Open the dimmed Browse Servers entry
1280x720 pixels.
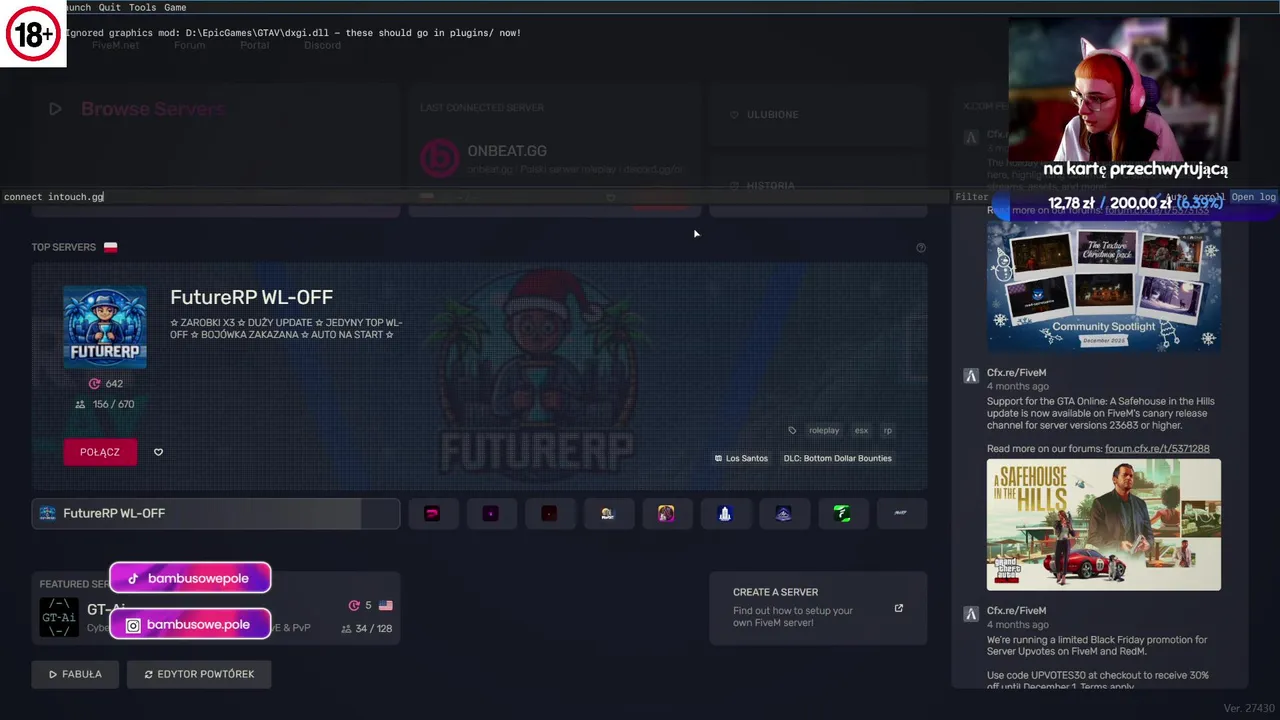coord(152,109)
